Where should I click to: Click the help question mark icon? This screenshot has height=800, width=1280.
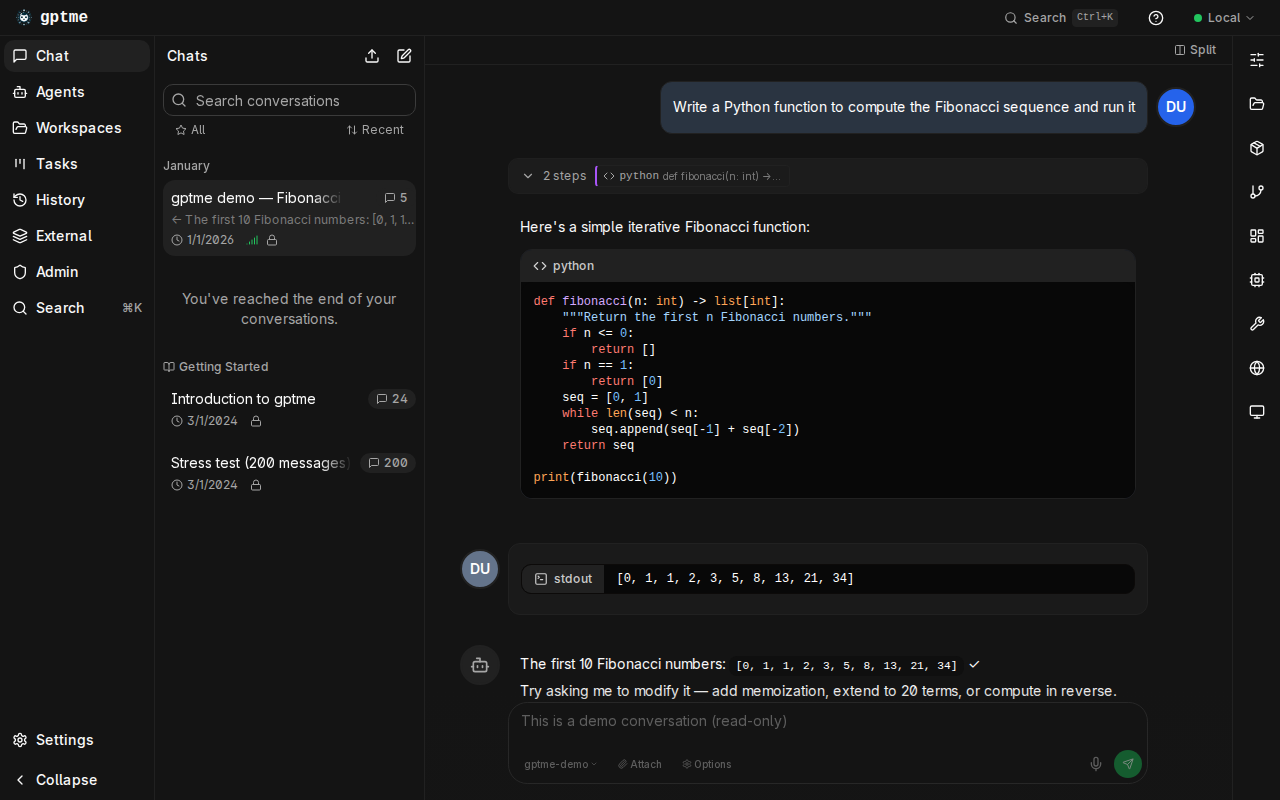1156,17
